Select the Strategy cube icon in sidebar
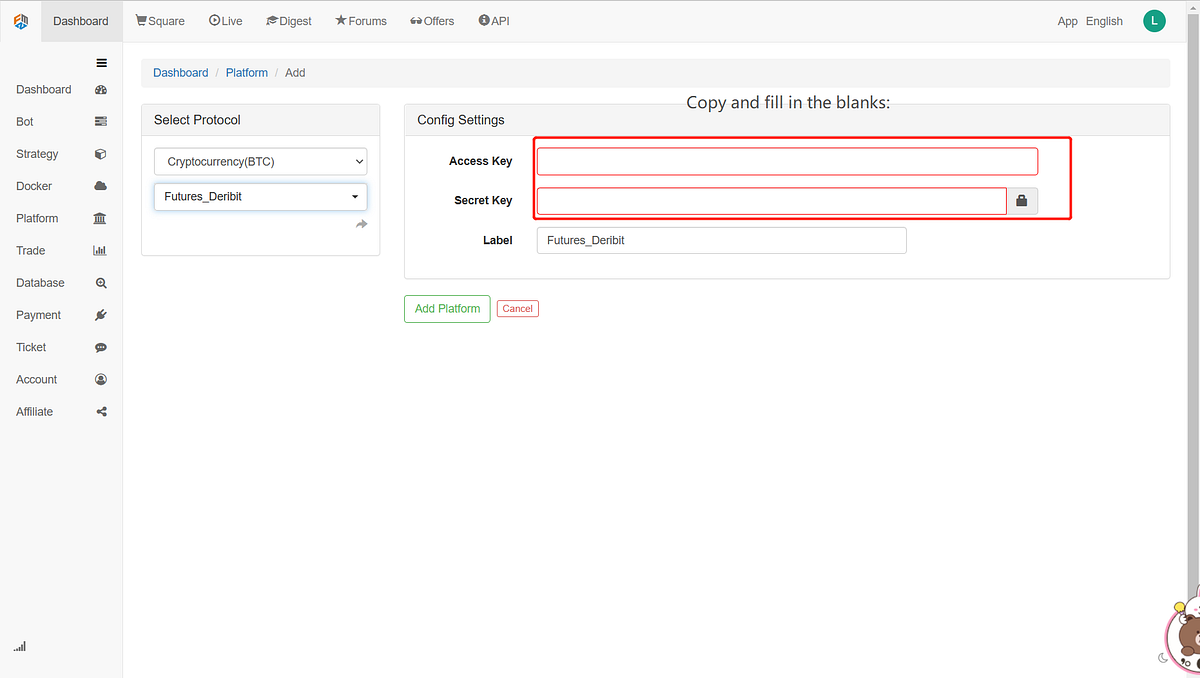 pyautogui.click(x=100, y=153)
